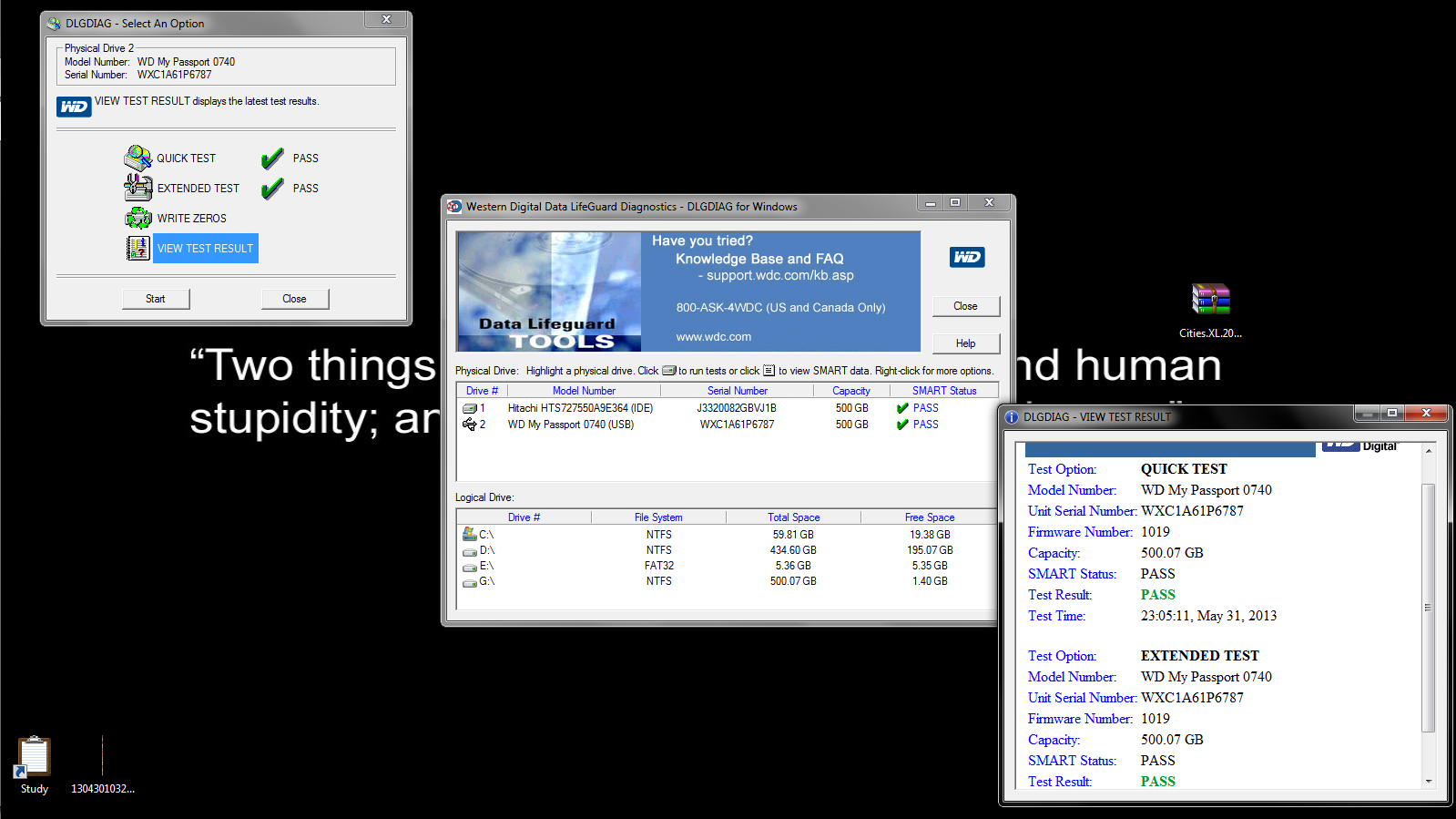Click the DLGDIAG Select An Option title bar icon
Viewport: 1456px width, 819px height.
coord(54,23)
